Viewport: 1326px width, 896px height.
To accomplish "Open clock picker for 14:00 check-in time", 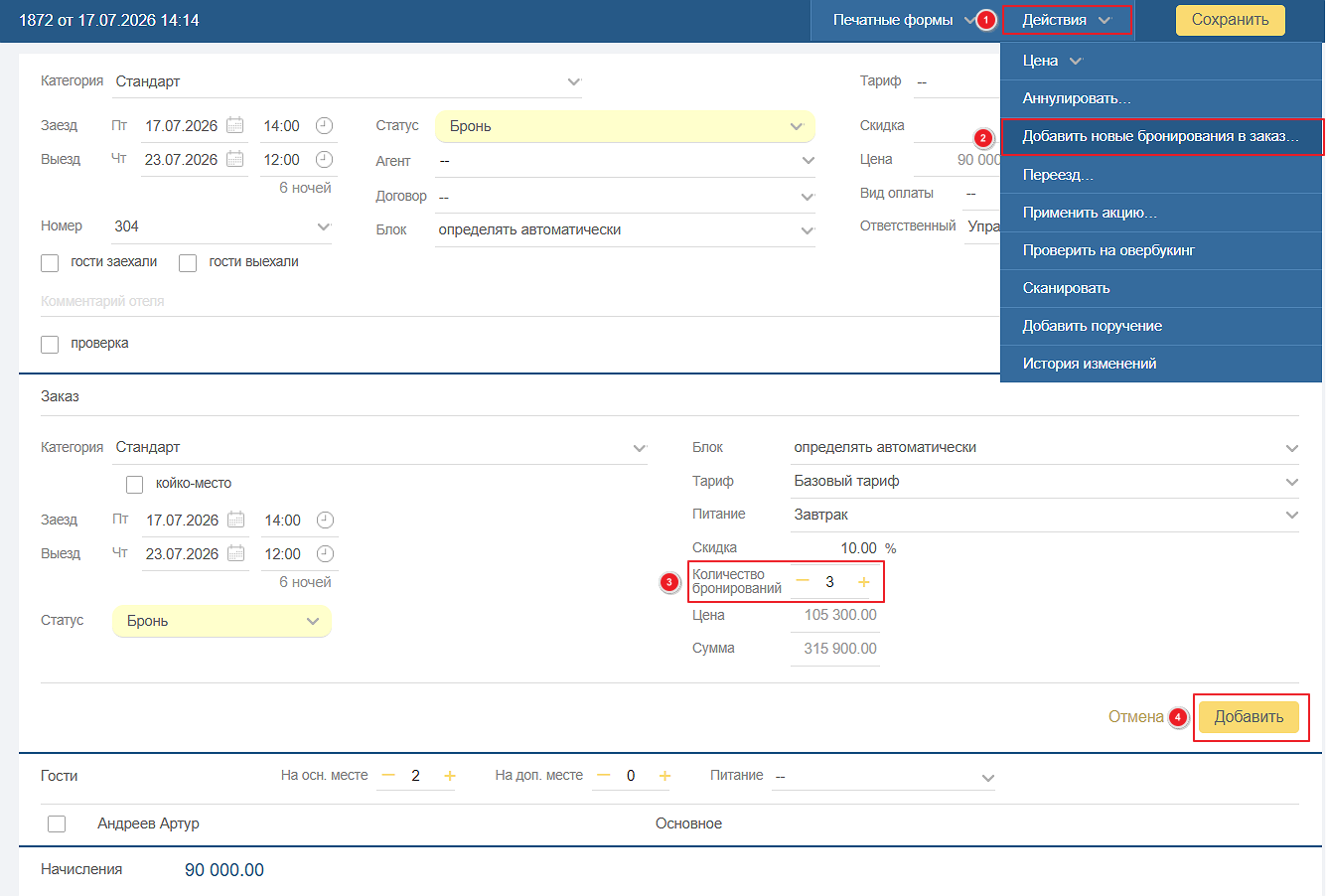I will 324,126.
